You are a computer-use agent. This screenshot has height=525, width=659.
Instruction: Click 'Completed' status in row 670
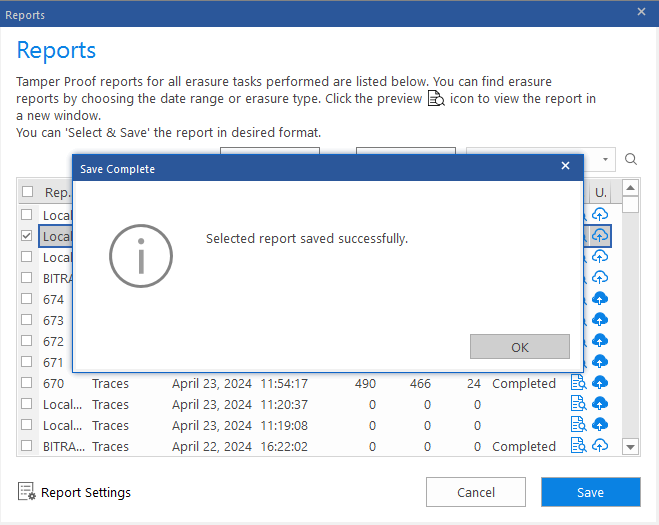tap(524, 383)
